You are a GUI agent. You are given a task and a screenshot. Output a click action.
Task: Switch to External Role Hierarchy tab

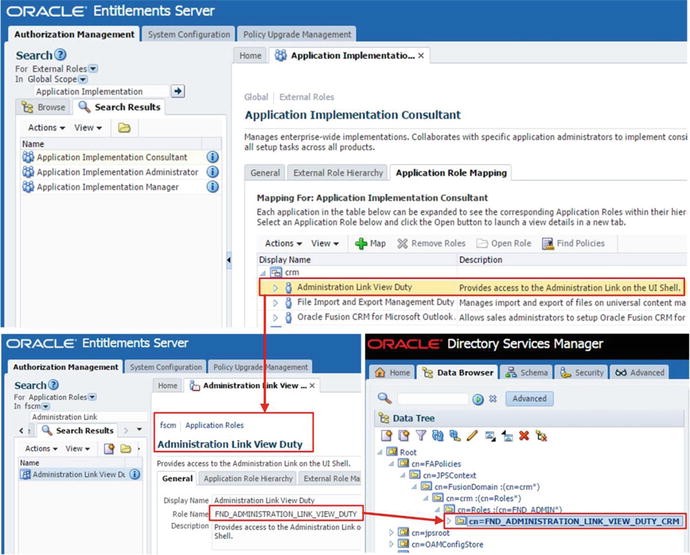pyautogui.click(x=338, y=173)
